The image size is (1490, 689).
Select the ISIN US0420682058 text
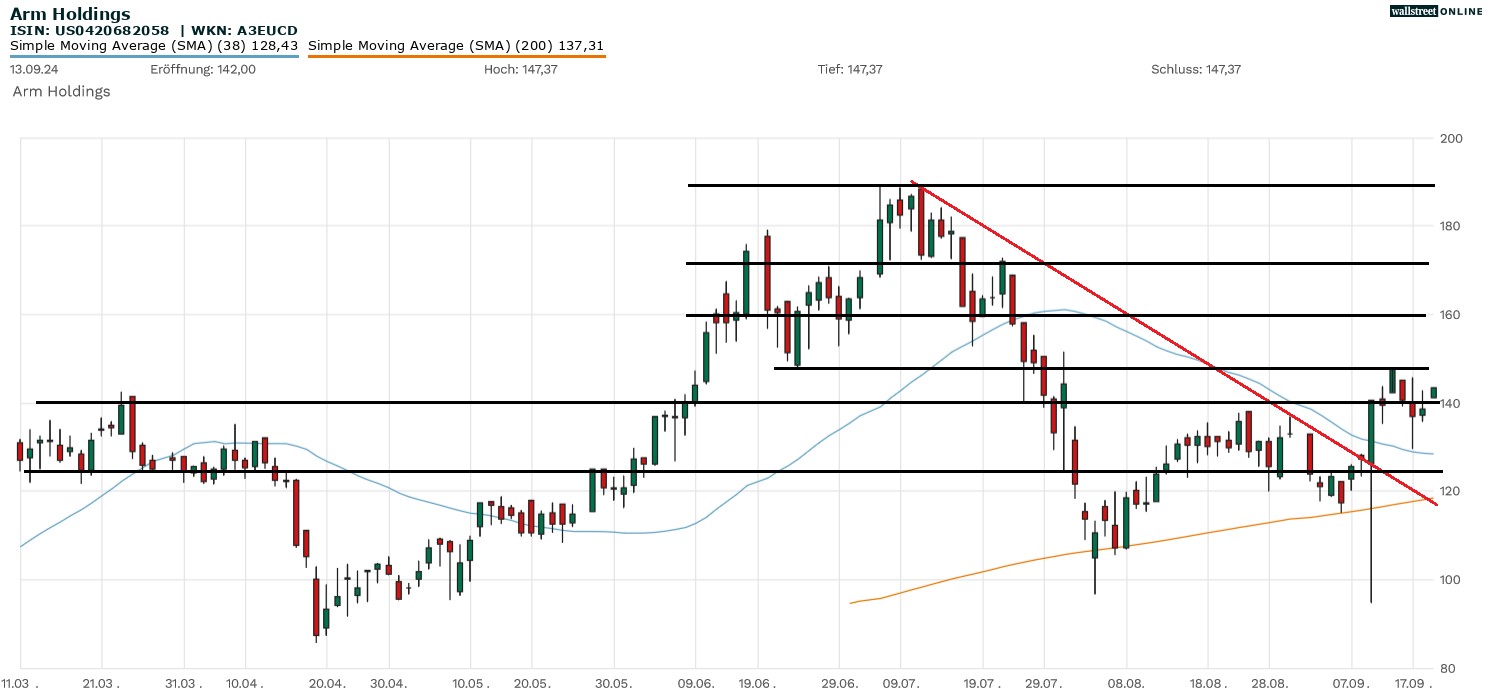[89, 31]
